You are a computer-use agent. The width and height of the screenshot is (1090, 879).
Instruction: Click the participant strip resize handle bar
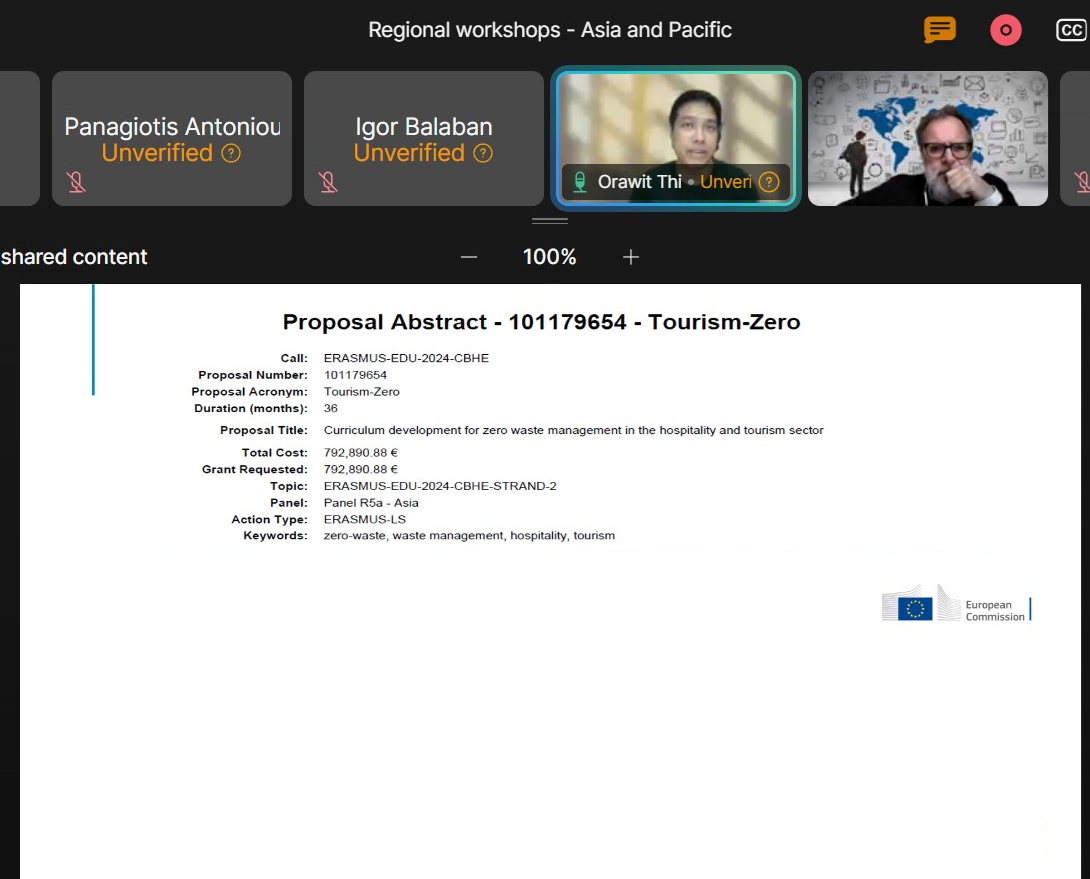(550, 221)
